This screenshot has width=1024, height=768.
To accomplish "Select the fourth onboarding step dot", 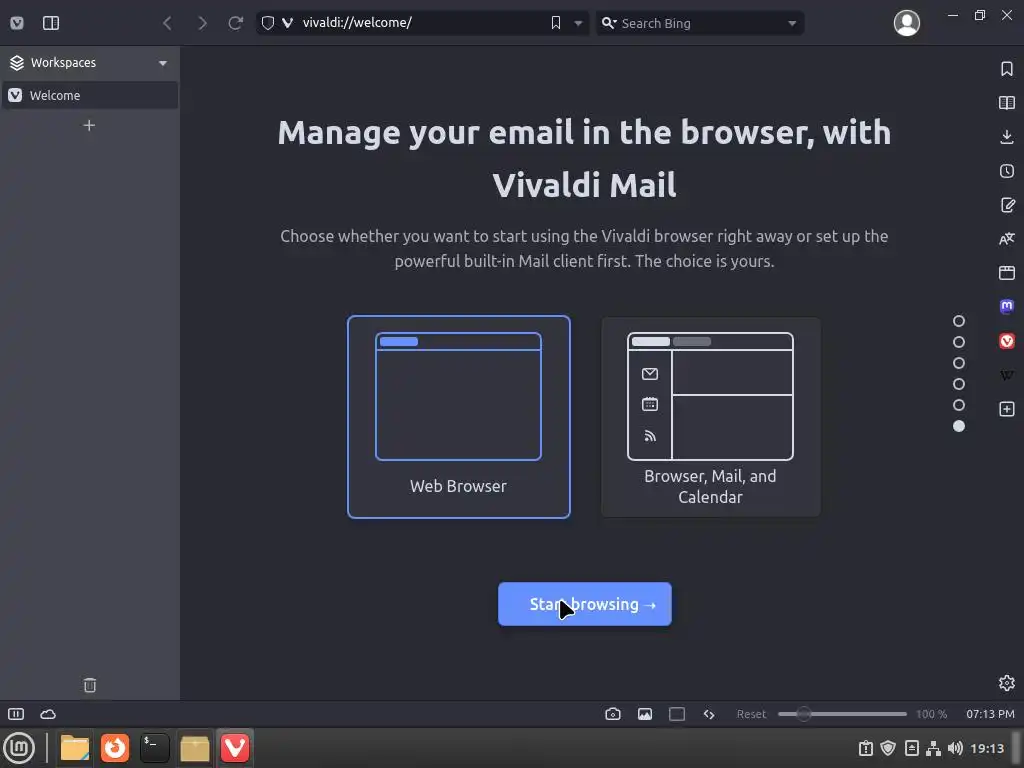I will click(x=959, y=383).
